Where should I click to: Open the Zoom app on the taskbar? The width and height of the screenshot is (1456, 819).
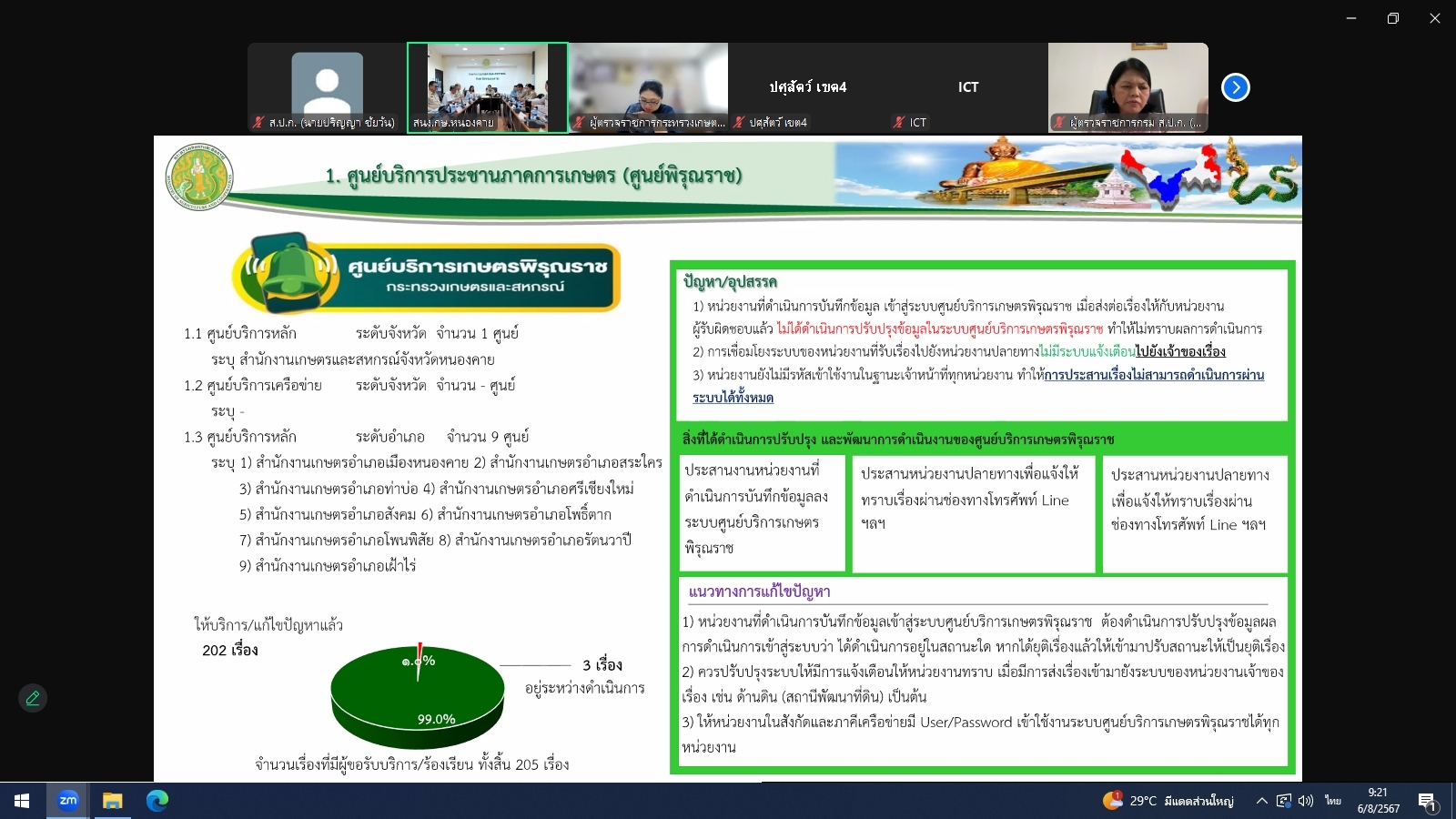click(x=68, y=801)
